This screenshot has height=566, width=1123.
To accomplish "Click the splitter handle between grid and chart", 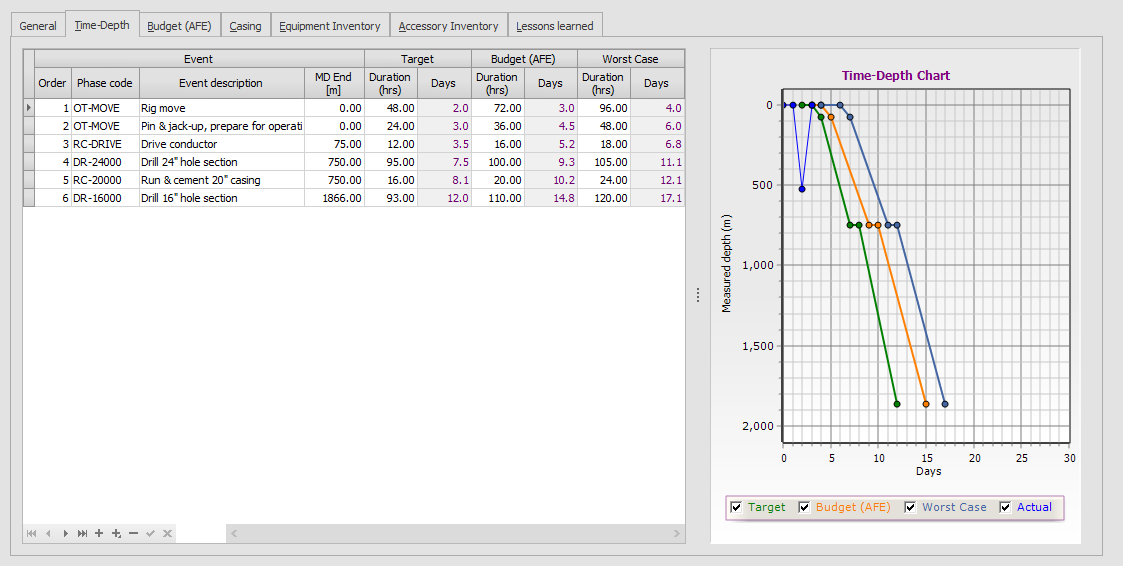I will (x=697, y=294).
